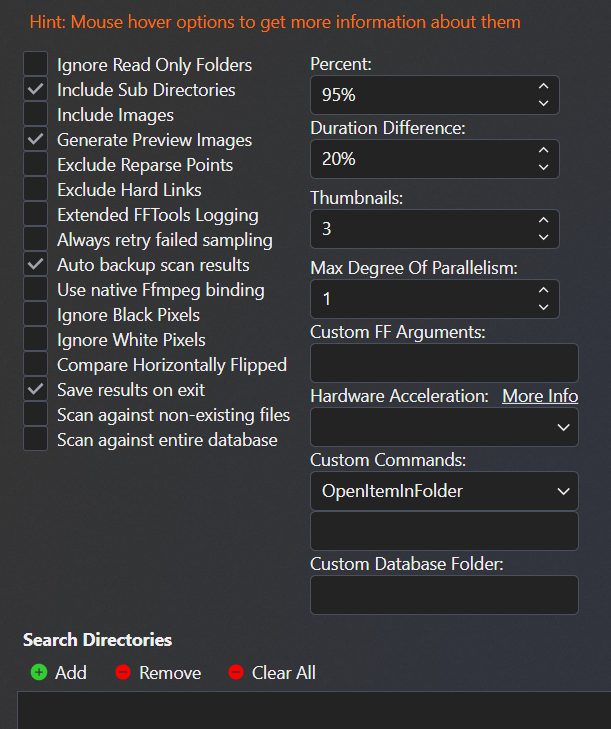611x729 pixels.
Task: Click the Custom Database Folder field
Action: (444, 595)
